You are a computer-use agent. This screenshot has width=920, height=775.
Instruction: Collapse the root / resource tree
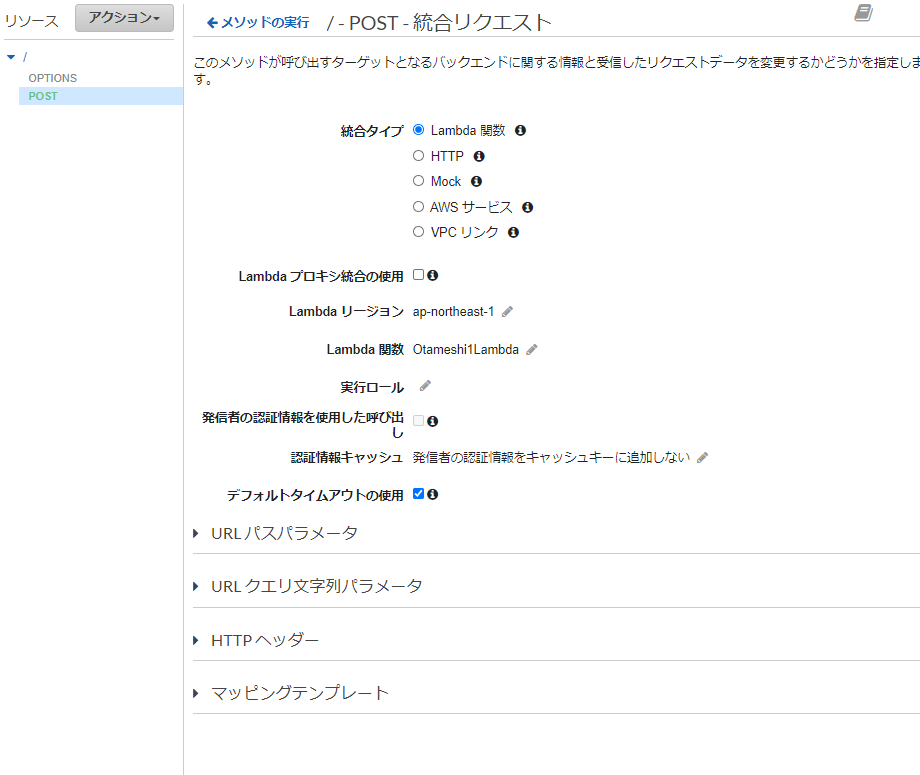(11, 57)
